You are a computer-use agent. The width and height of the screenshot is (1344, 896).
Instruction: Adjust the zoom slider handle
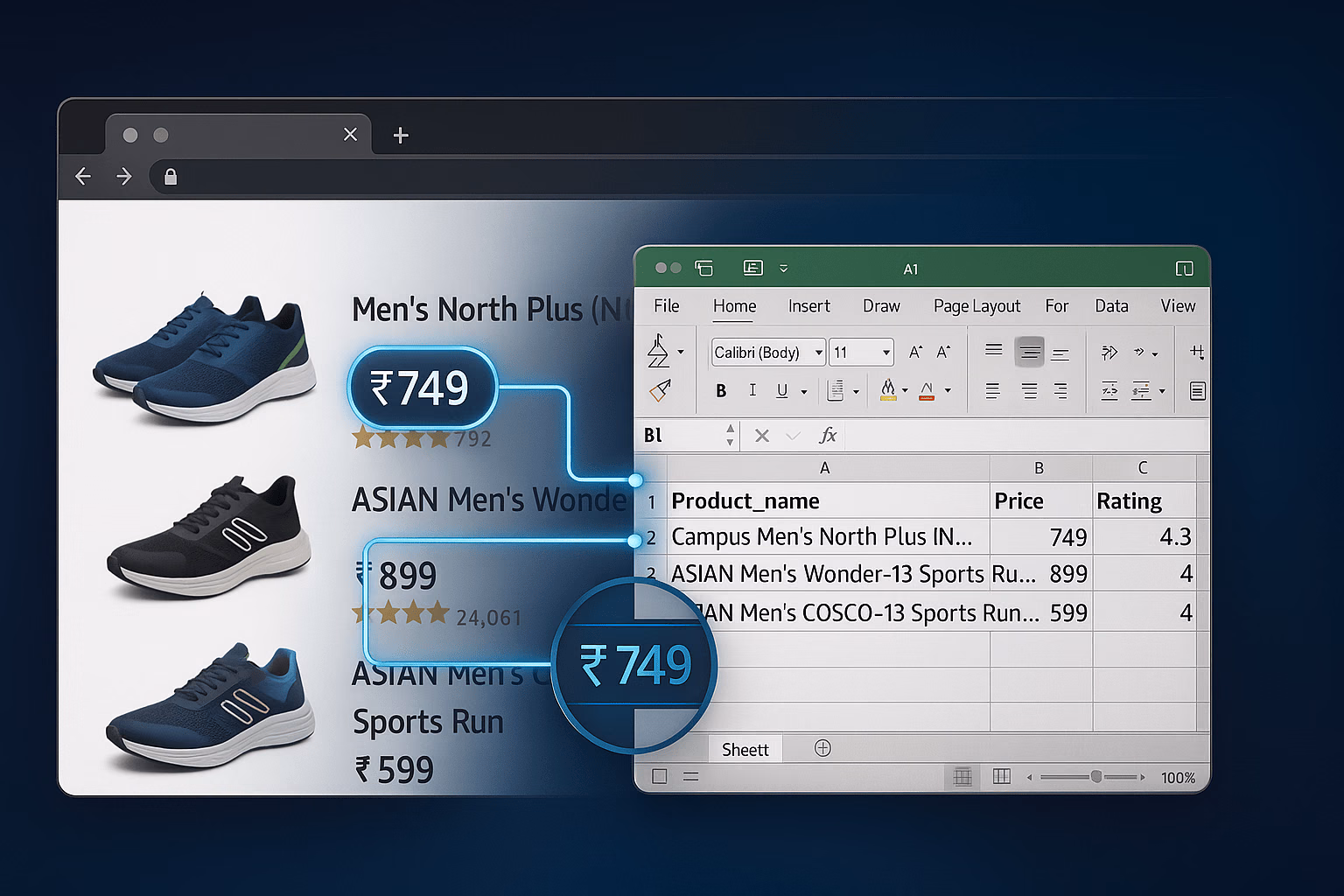click(x=1095, y=776)
